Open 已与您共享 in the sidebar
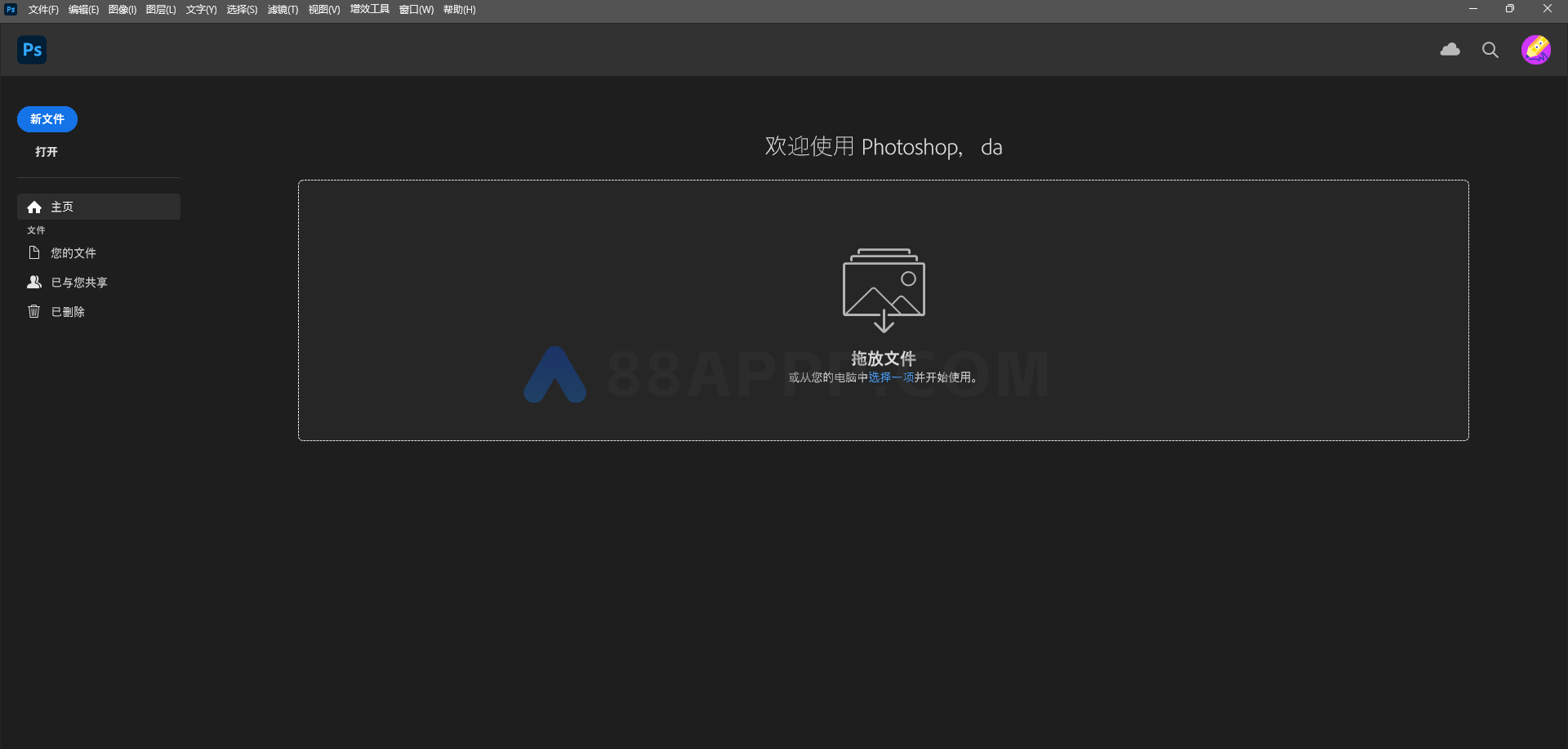 tap(99, 282)
